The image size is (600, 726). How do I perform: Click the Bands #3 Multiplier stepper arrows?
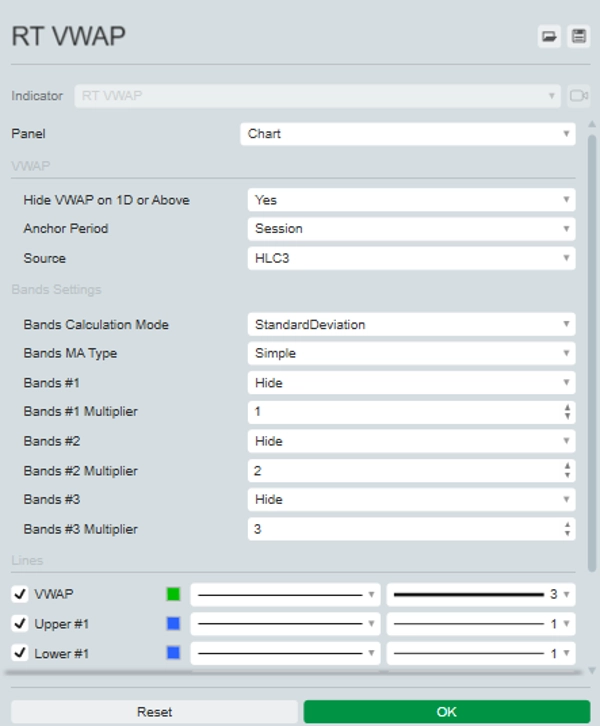coord(567,529)
